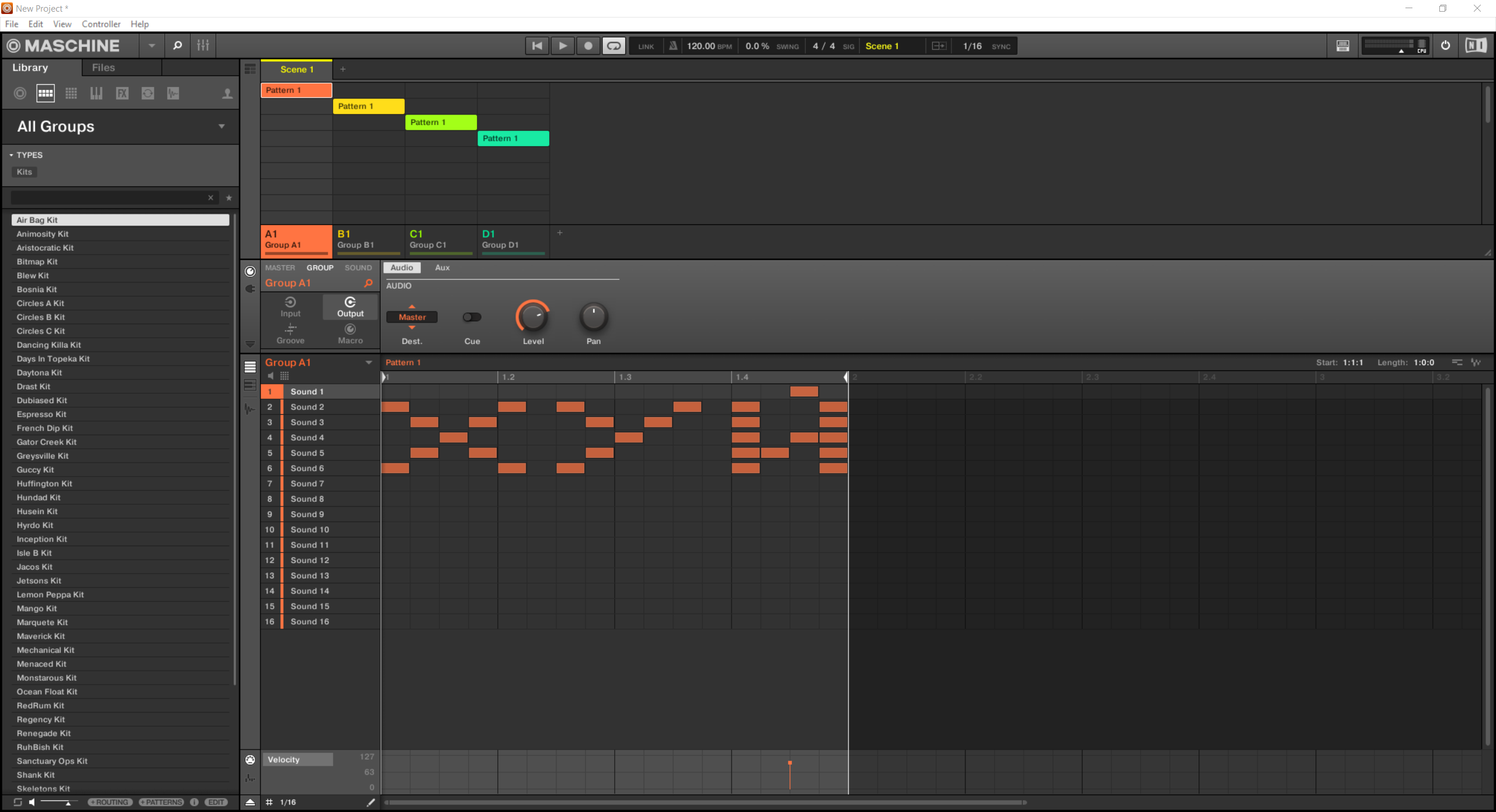Add a new group with plus button
Viewport: 1496px width, 812px height.
point(560,233)
